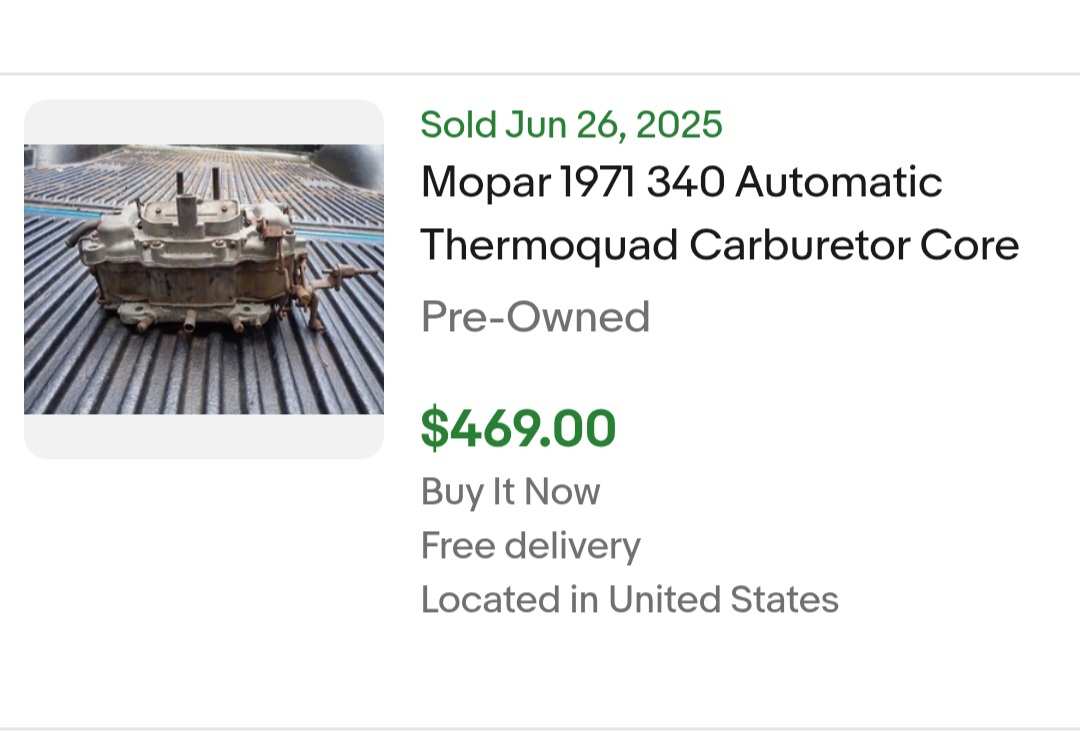Image resolution: width=1080 pixels, height=732 pixels.
Task: Click the word "Carburetor" in the title
Action: [x=799, y=245]
